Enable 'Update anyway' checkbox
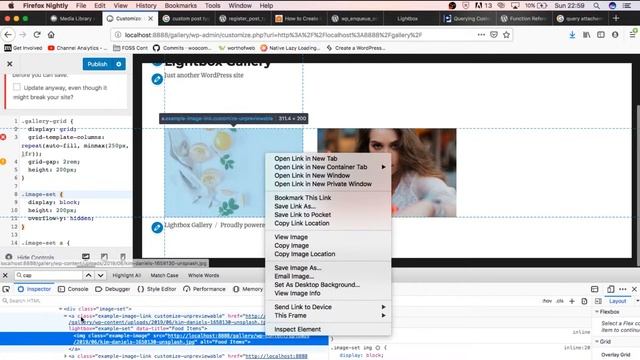Image resolution: width=640 pixels, height=360 pixels. [17, 87]
